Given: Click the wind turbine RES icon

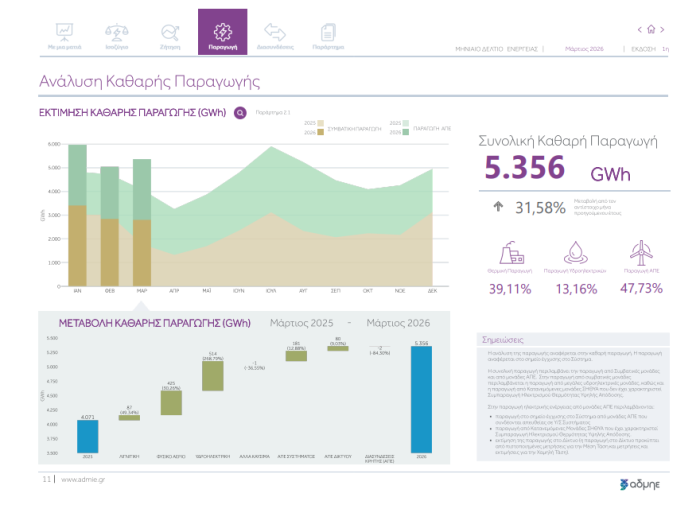Looking at the screenshot, I should [641, 251].
